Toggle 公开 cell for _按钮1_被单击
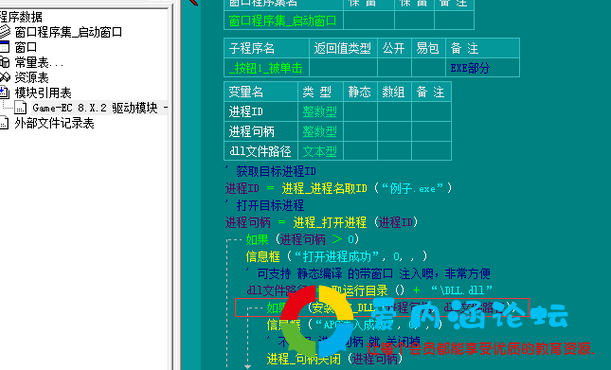611x370 pixels. [394, 68]
